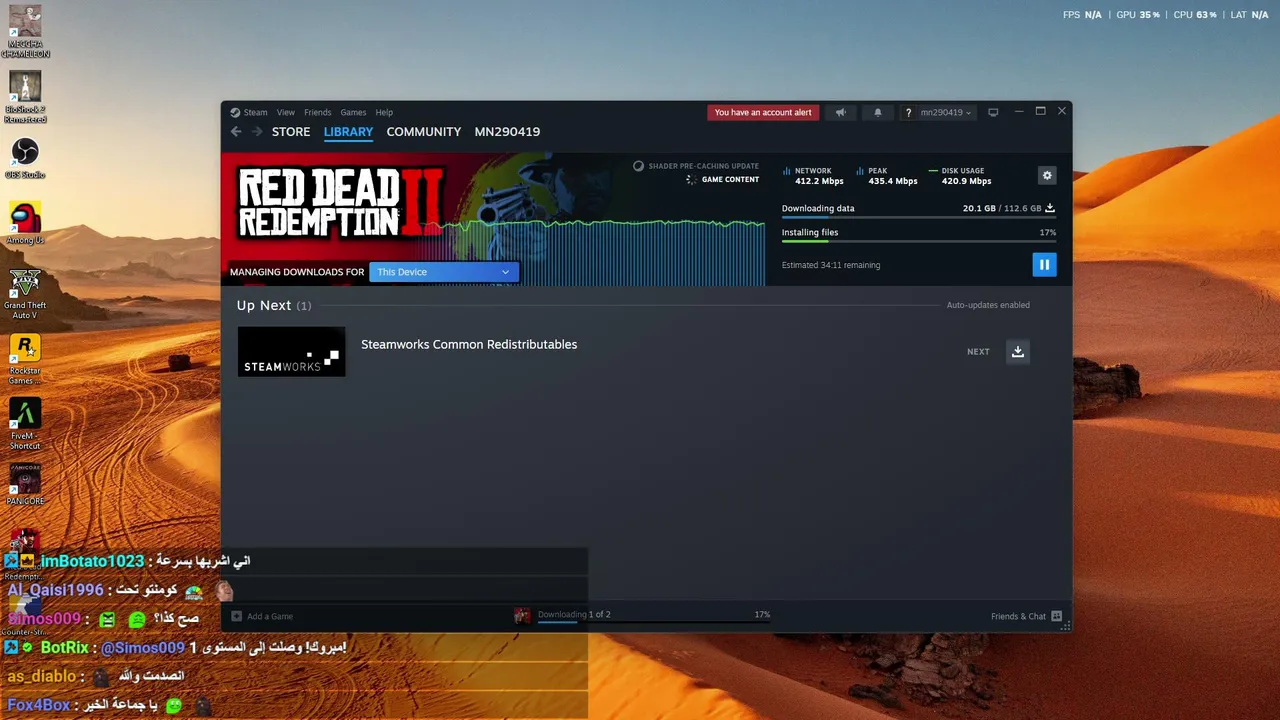The height and width of the screenshot is (720, 1280).
Task: Go to the STORE tab
Action: 291,132
